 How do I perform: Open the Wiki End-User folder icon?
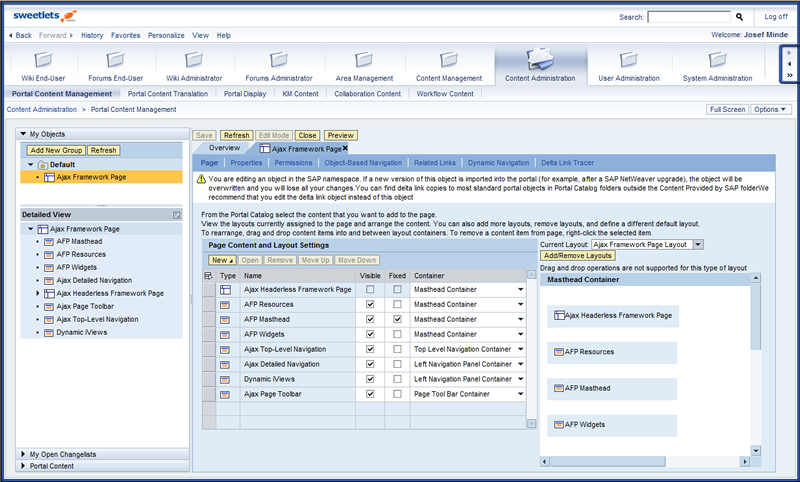coord(43,60)
